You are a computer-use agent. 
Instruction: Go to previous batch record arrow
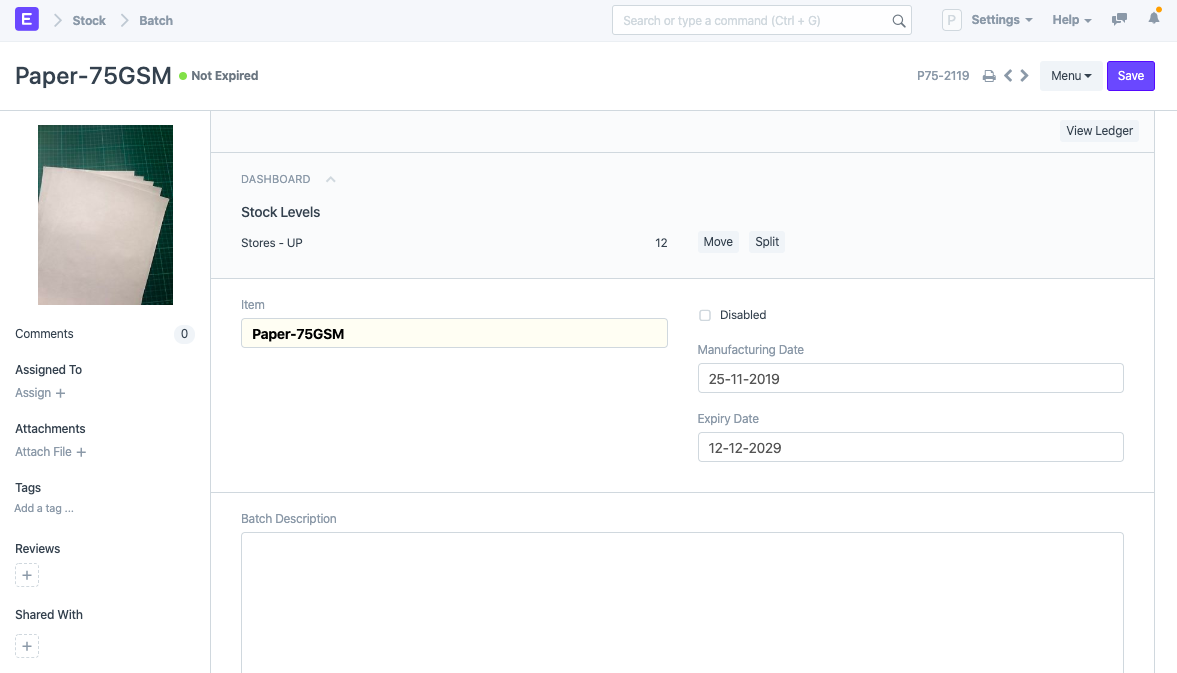tap(1008, 76)
